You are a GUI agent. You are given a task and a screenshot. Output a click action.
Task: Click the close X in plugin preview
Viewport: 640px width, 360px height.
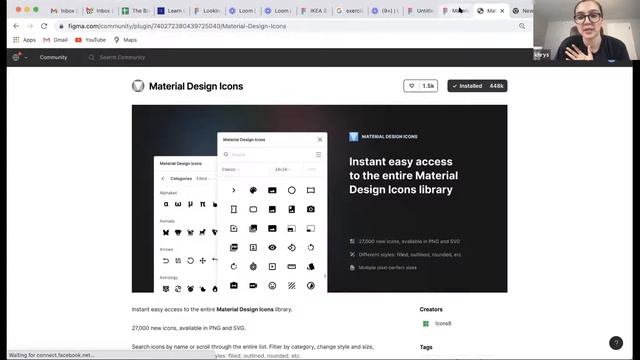[x=320, y=140]
